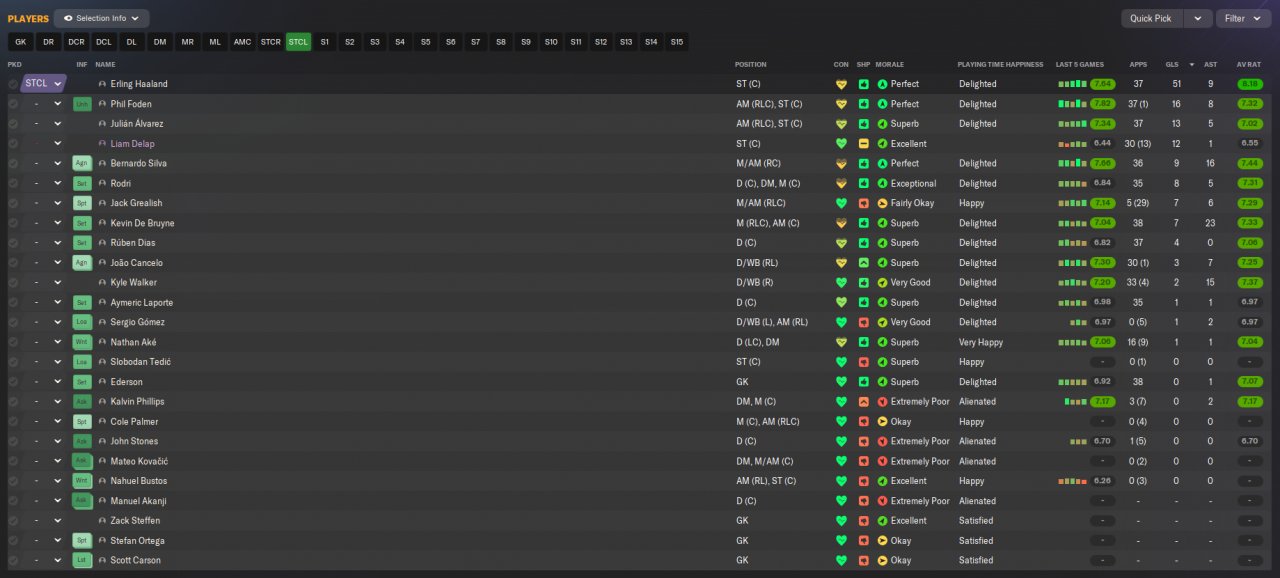Click the Loa info badge for Slobodan Tedić

coord(82,362)
